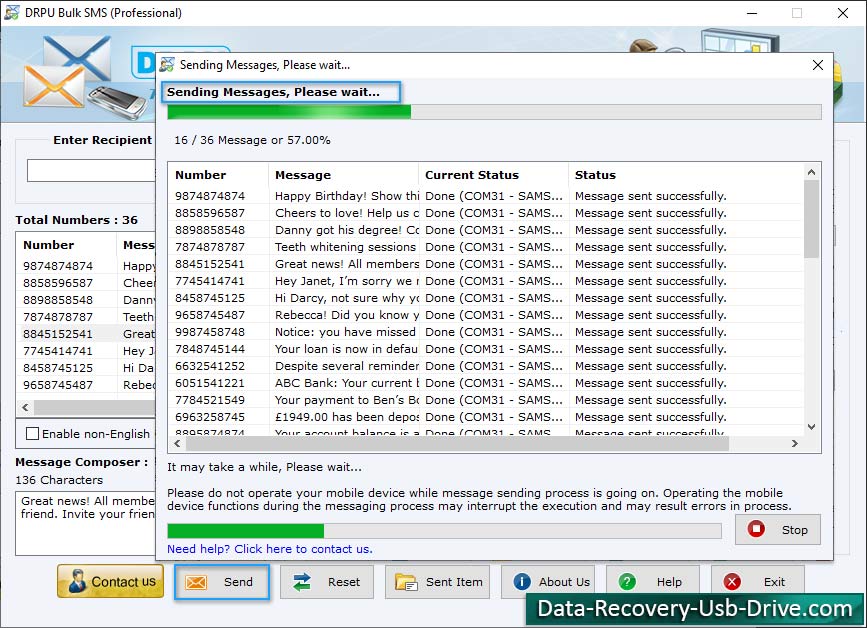Select the 'Great news! All members' message cell
The height and width of the screenshot is (628, 867).
click(x=346, y=264)
